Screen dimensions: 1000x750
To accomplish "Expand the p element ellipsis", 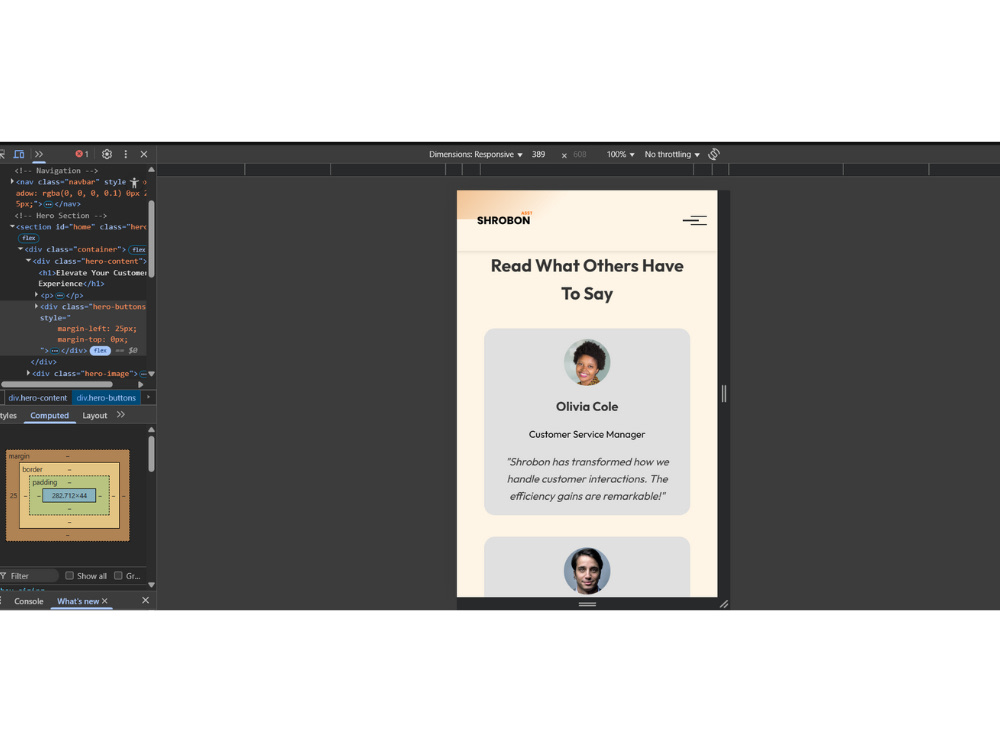I will 60,295.
